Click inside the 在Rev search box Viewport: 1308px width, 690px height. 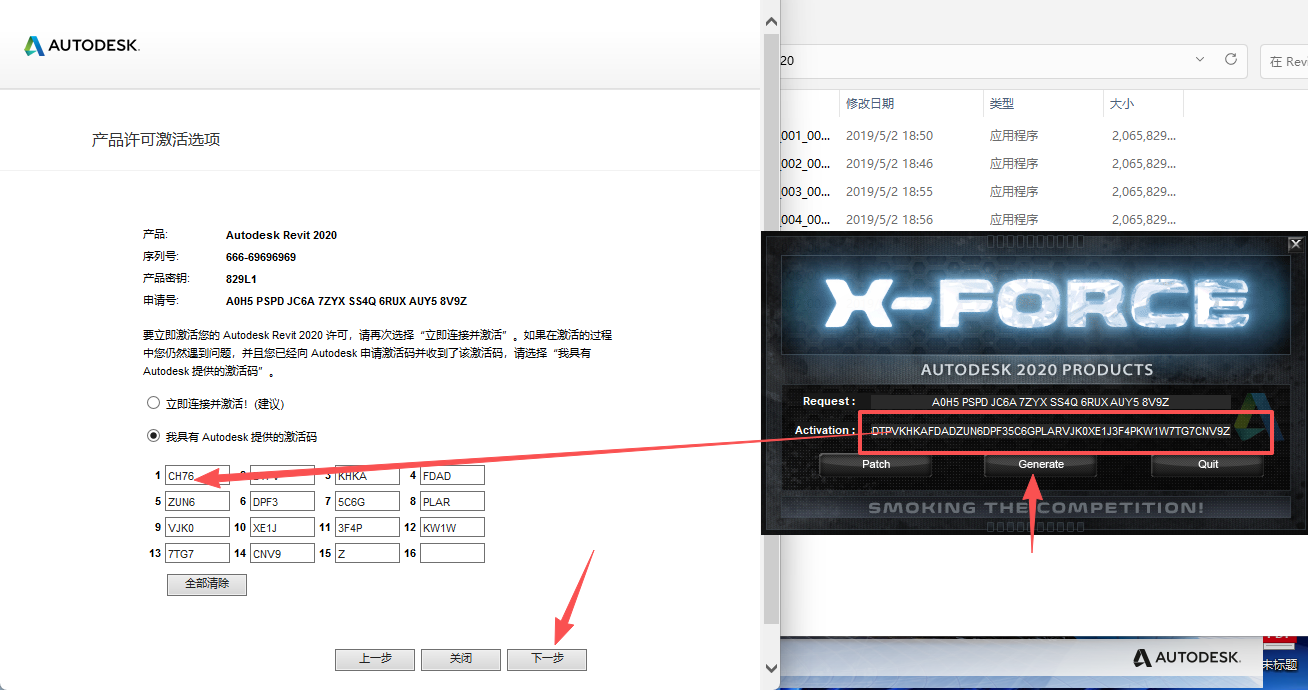click(x=1292, y=61)
